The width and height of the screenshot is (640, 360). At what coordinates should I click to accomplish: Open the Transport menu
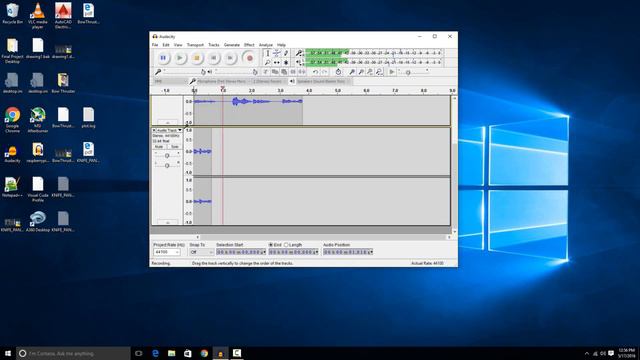[x=195, y=45]
